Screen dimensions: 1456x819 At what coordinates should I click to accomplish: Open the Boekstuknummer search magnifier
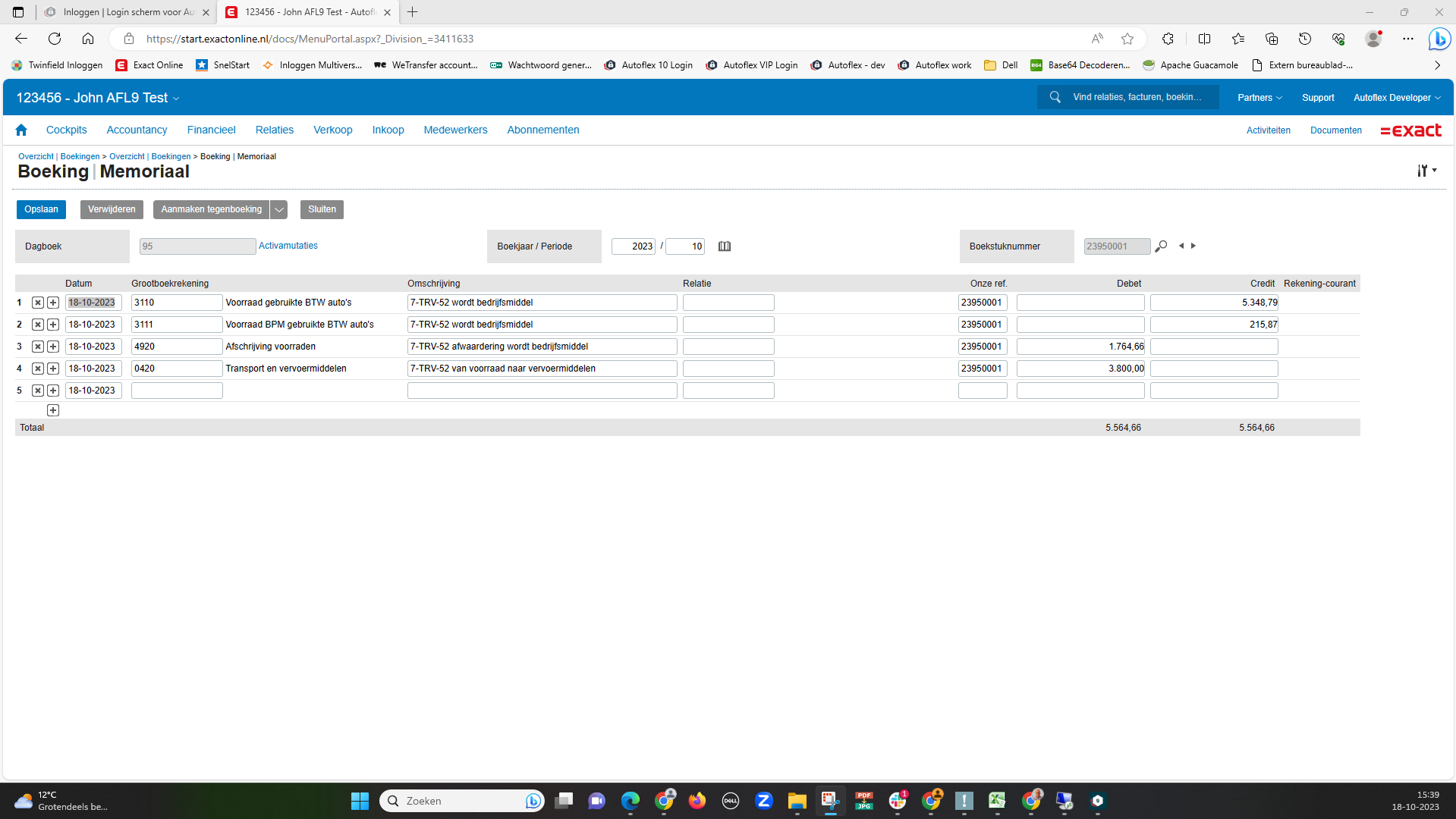pos(1161,246)
